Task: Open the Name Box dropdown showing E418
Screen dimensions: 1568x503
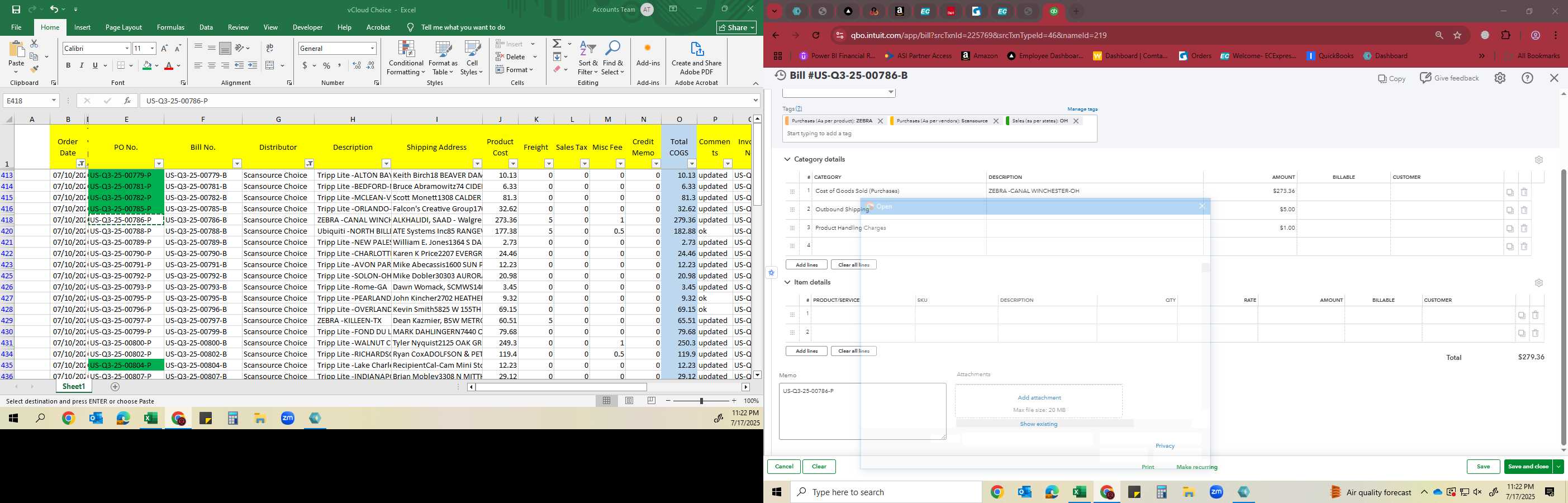Action: (54, 101)
